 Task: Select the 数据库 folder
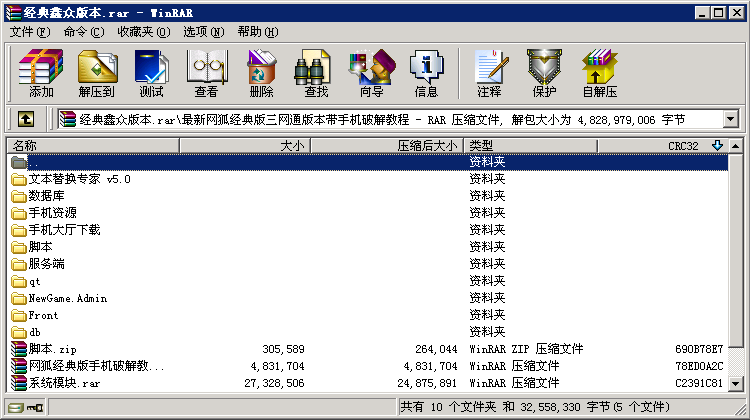point(47,196)
